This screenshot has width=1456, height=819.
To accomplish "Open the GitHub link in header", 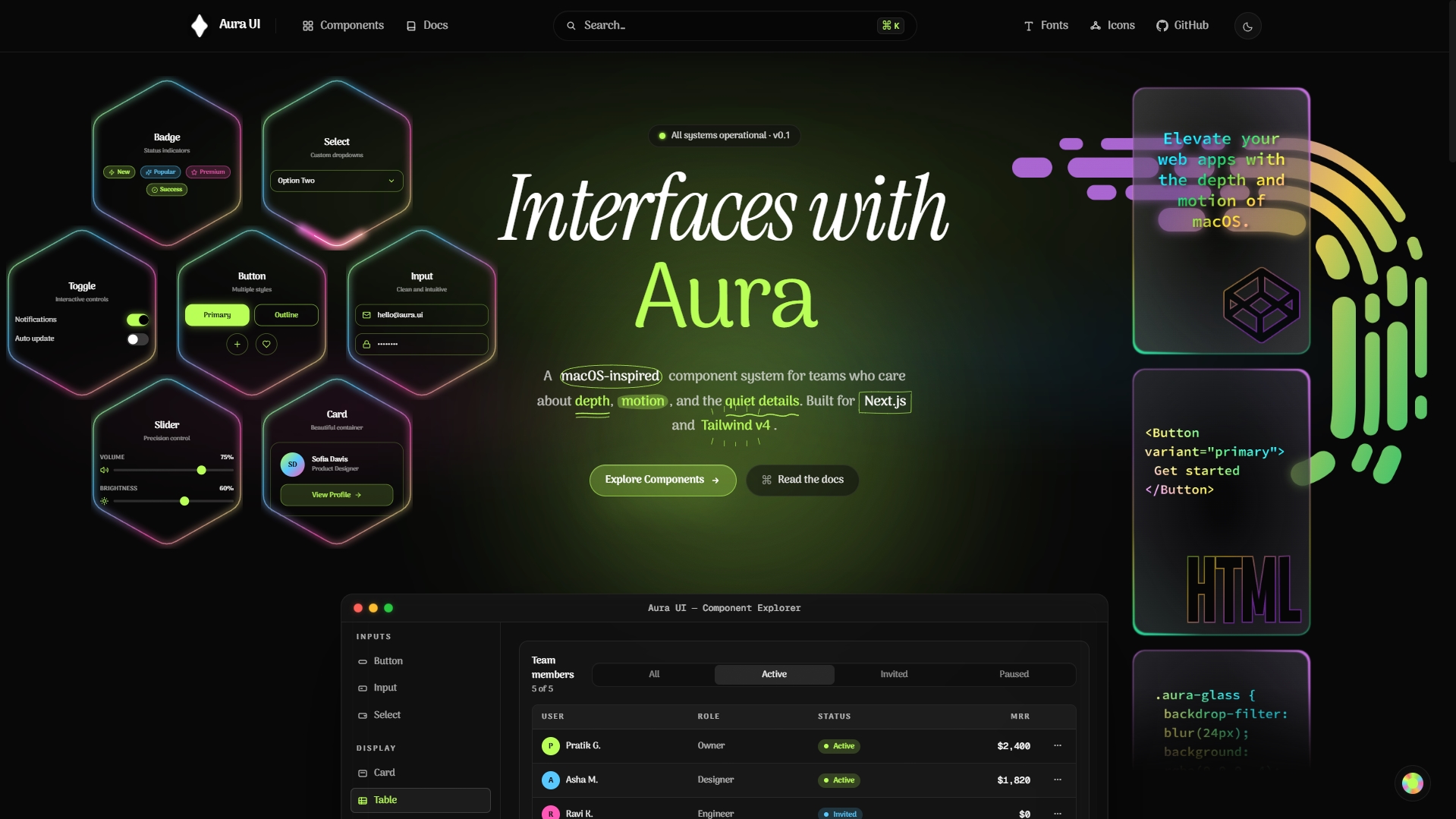I will click(x=1182, y=26).
